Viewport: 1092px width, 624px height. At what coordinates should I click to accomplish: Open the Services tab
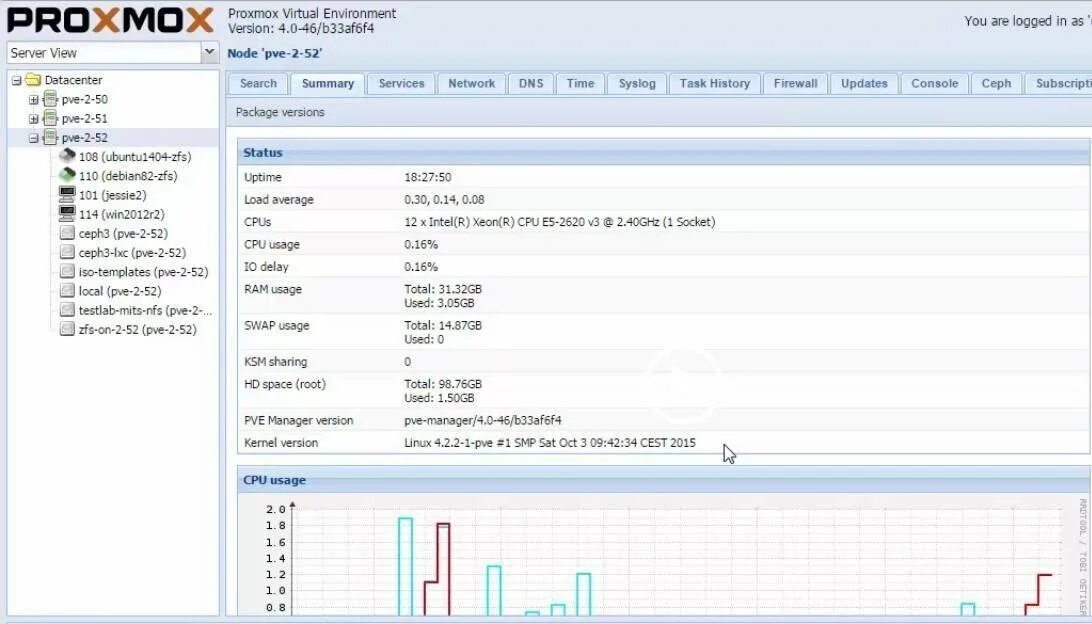[401, 84]
